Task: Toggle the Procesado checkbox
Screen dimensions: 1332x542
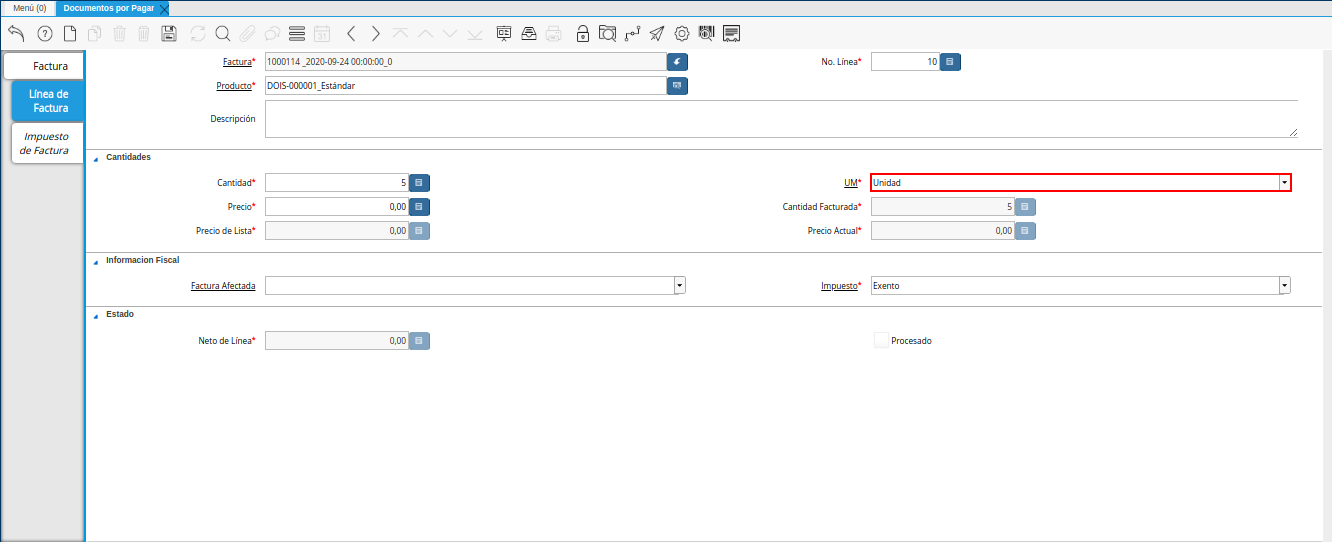Action: tap(881, 340)
